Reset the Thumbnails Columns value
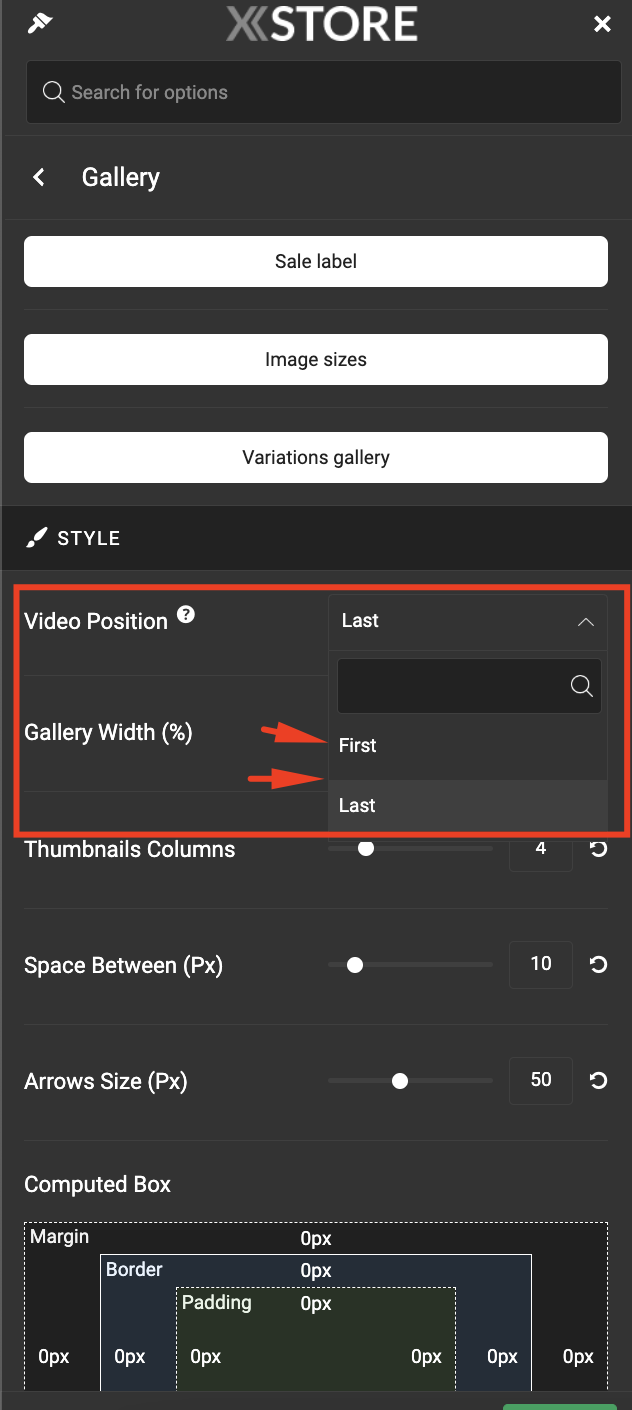632x1410 pixels. (x=598, y=848)
